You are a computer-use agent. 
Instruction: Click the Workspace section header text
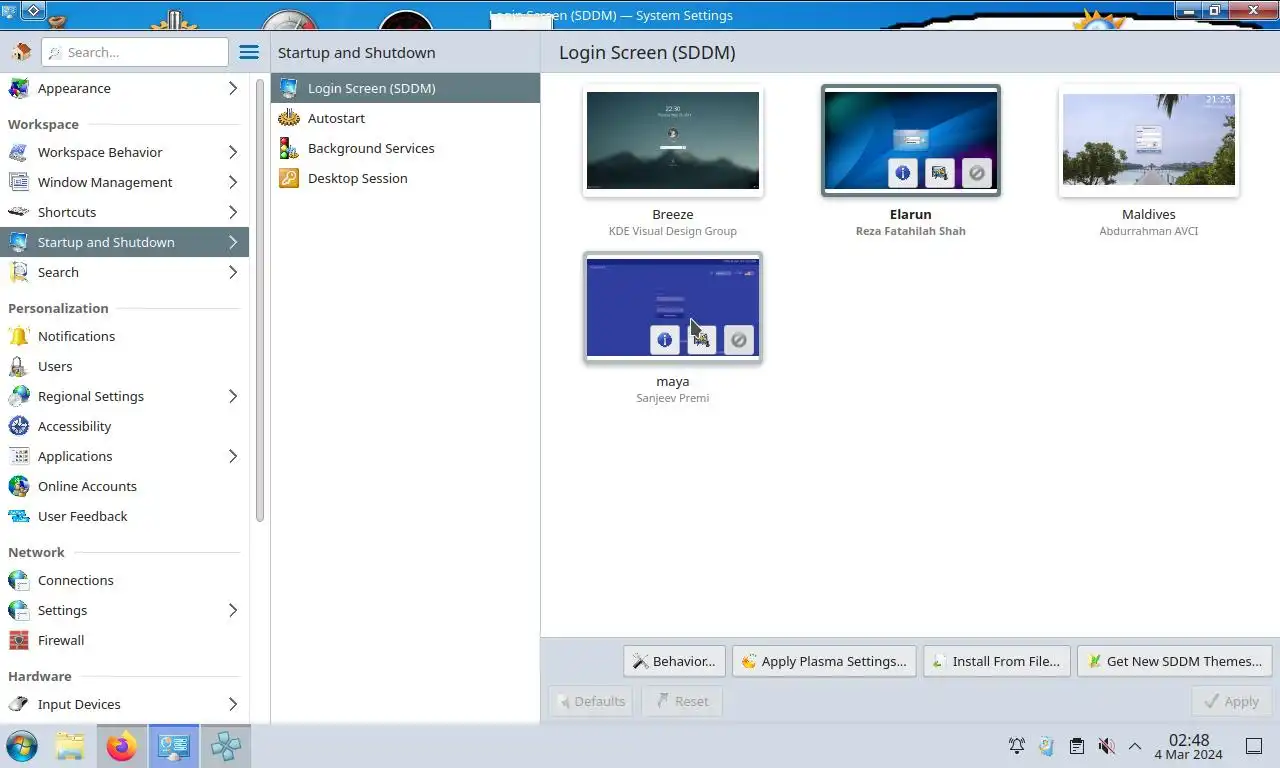(x=43, y=124)
